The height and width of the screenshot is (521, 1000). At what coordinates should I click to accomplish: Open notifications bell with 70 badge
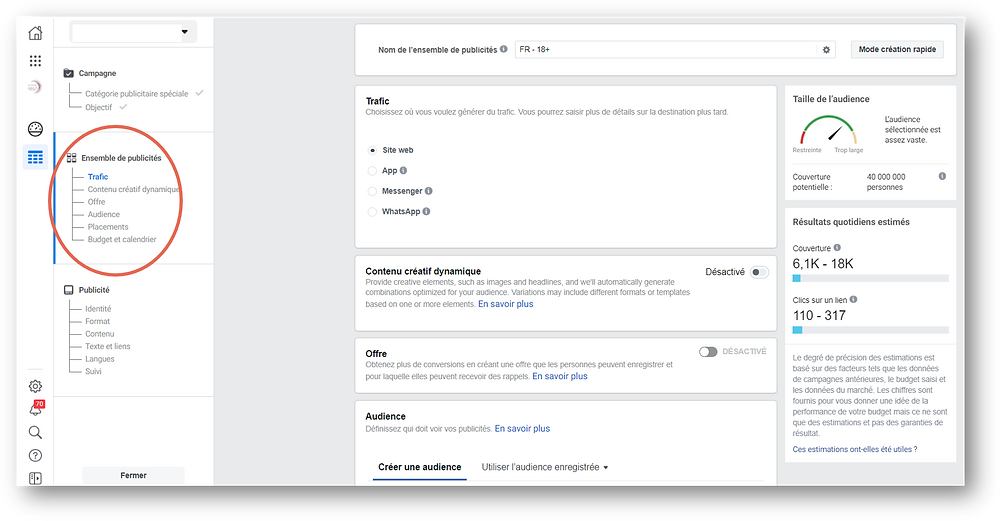click(36, 409)
